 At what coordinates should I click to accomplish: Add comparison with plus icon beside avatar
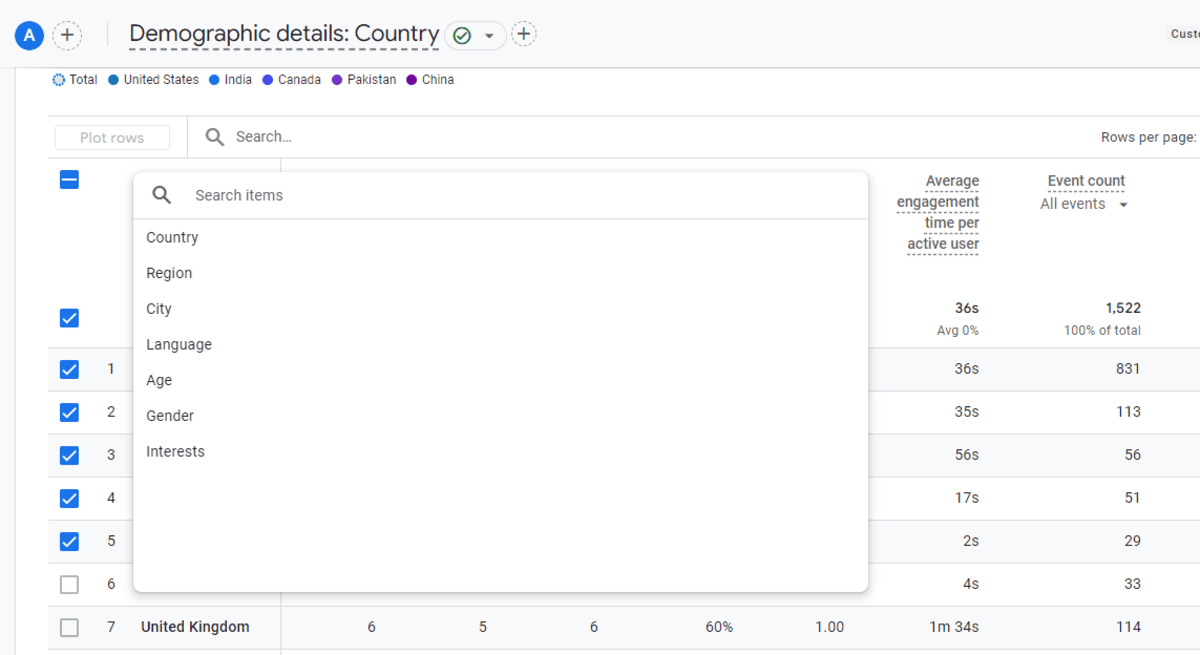click(67, 36)
